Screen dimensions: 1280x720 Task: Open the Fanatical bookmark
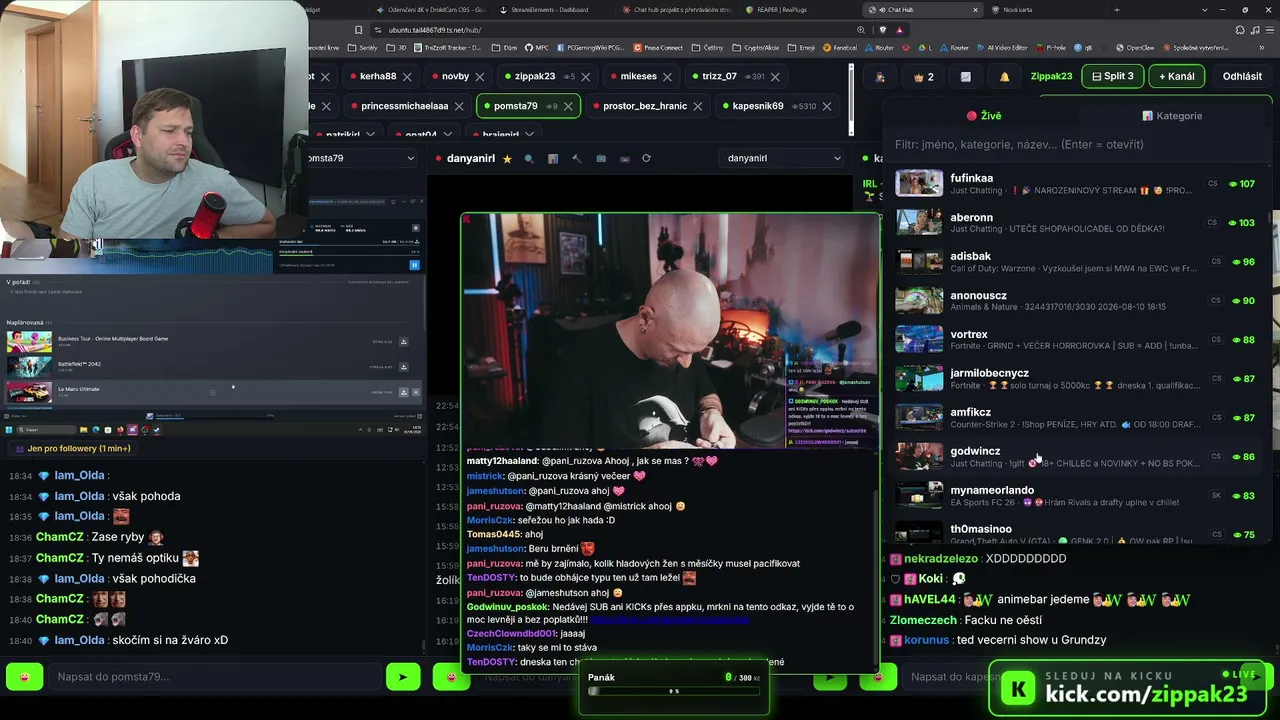coord(839,47)
